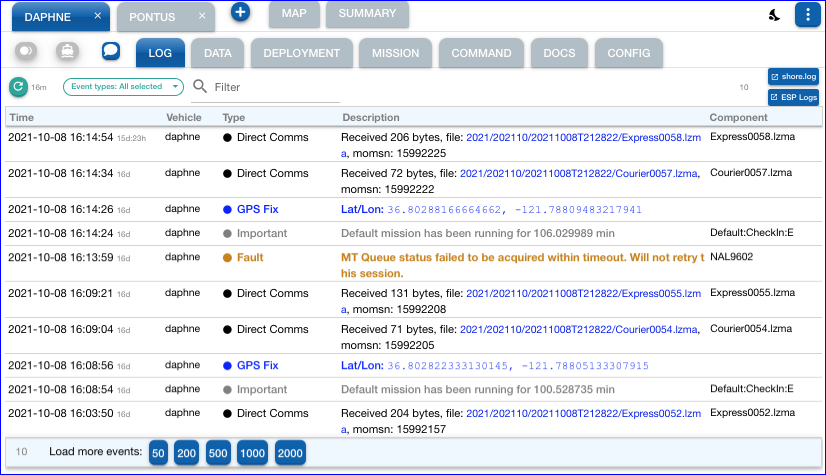
Task: Click the ship icon button
Action: coord(68,52)
